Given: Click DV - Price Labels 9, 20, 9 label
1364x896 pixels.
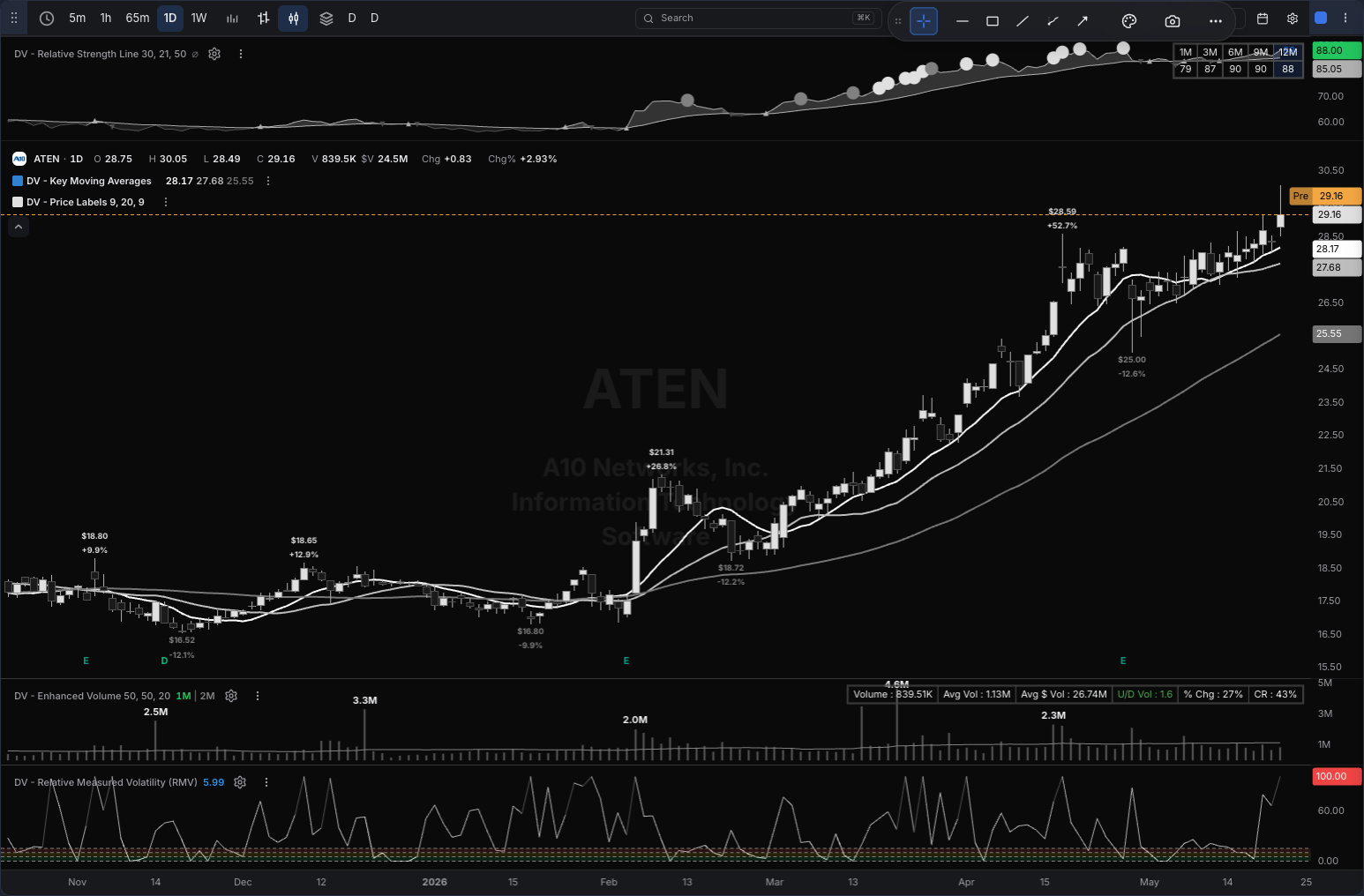Looking at the screenshot, I should point(86,202).
